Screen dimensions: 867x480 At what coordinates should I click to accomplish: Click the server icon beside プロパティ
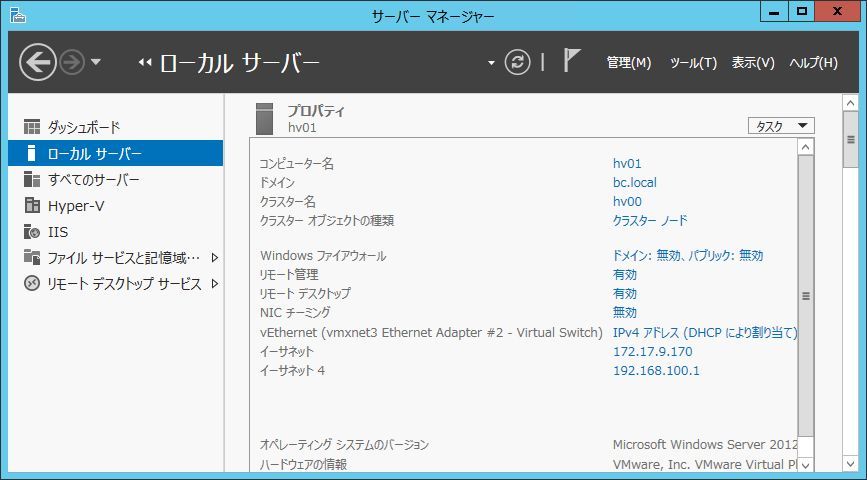[264, 118]
